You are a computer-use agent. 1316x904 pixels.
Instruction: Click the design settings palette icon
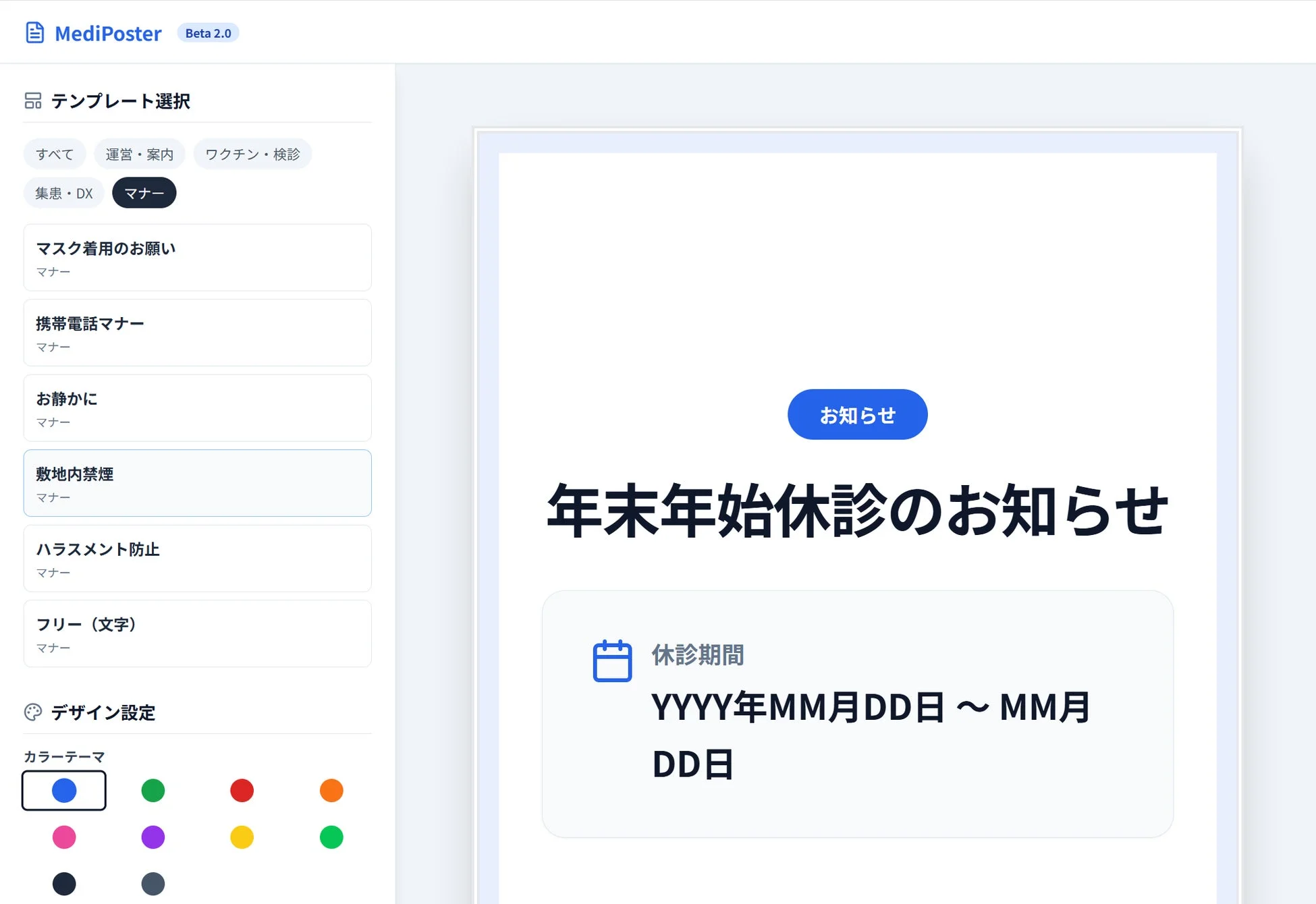click(x=33, y=712)
